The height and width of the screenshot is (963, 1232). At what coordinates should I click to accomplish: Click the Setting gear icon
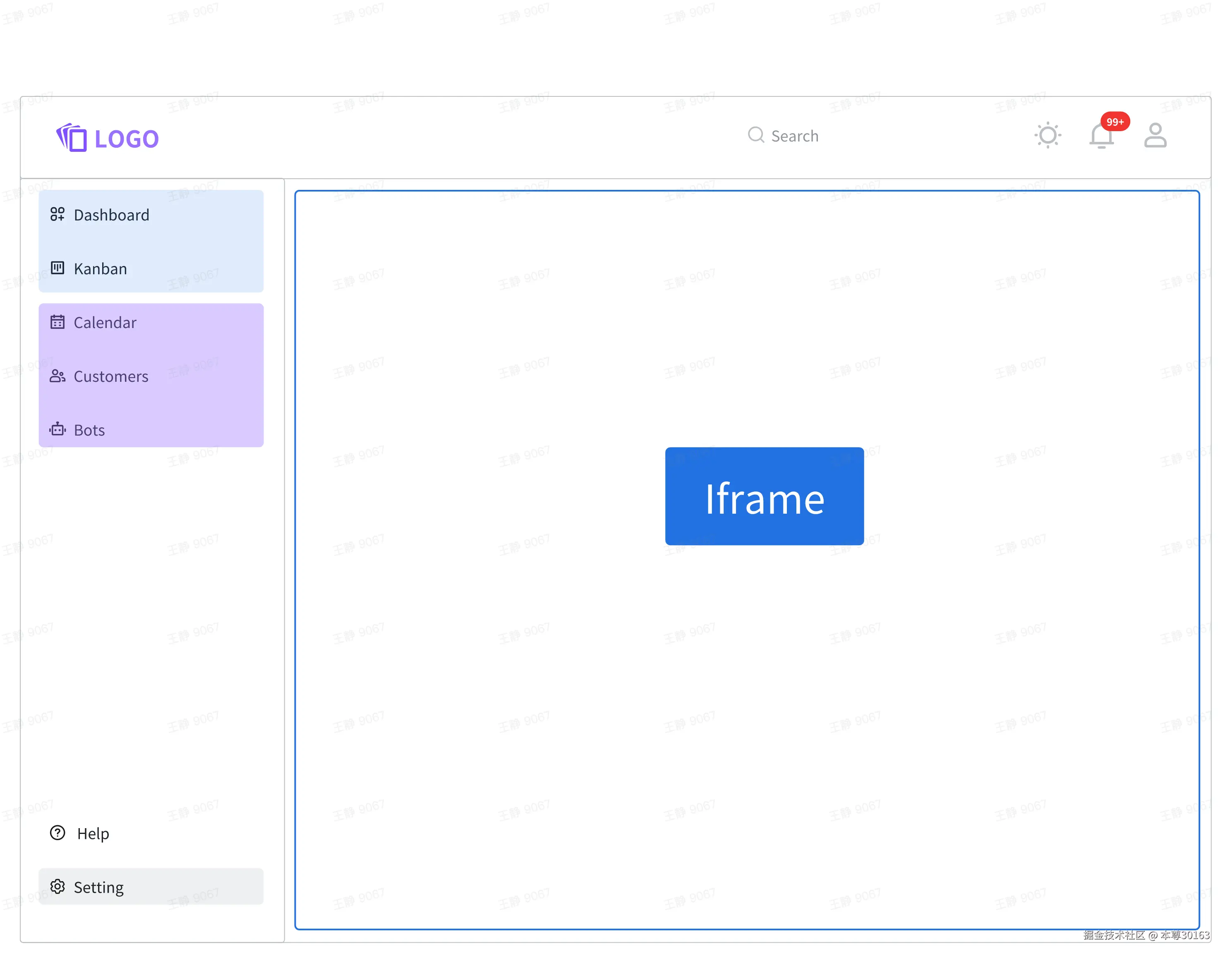click(58, 886)
